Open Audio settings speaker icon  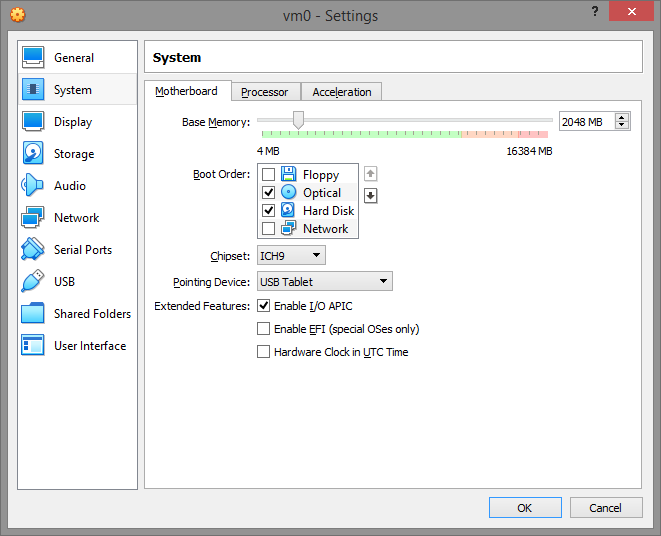click(33, 186)
